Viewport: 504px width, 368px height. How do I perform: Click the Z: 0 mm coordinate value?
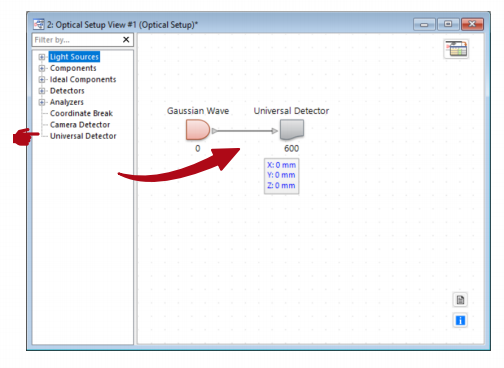281,185
